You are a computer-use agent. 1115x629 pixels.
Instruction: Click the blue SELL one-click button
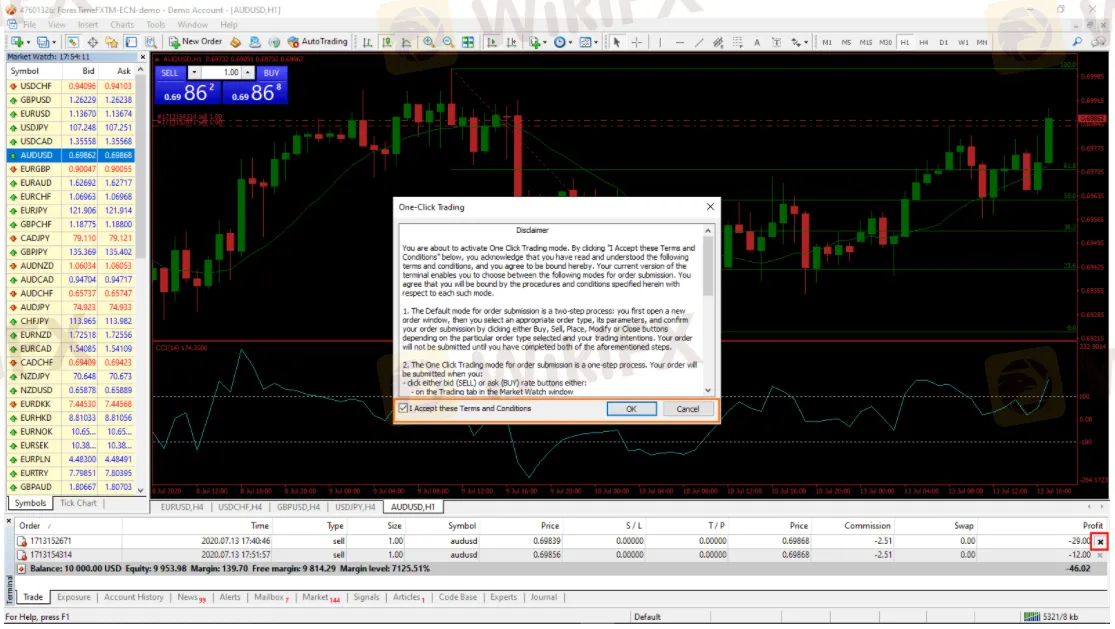tap(170, 72)
